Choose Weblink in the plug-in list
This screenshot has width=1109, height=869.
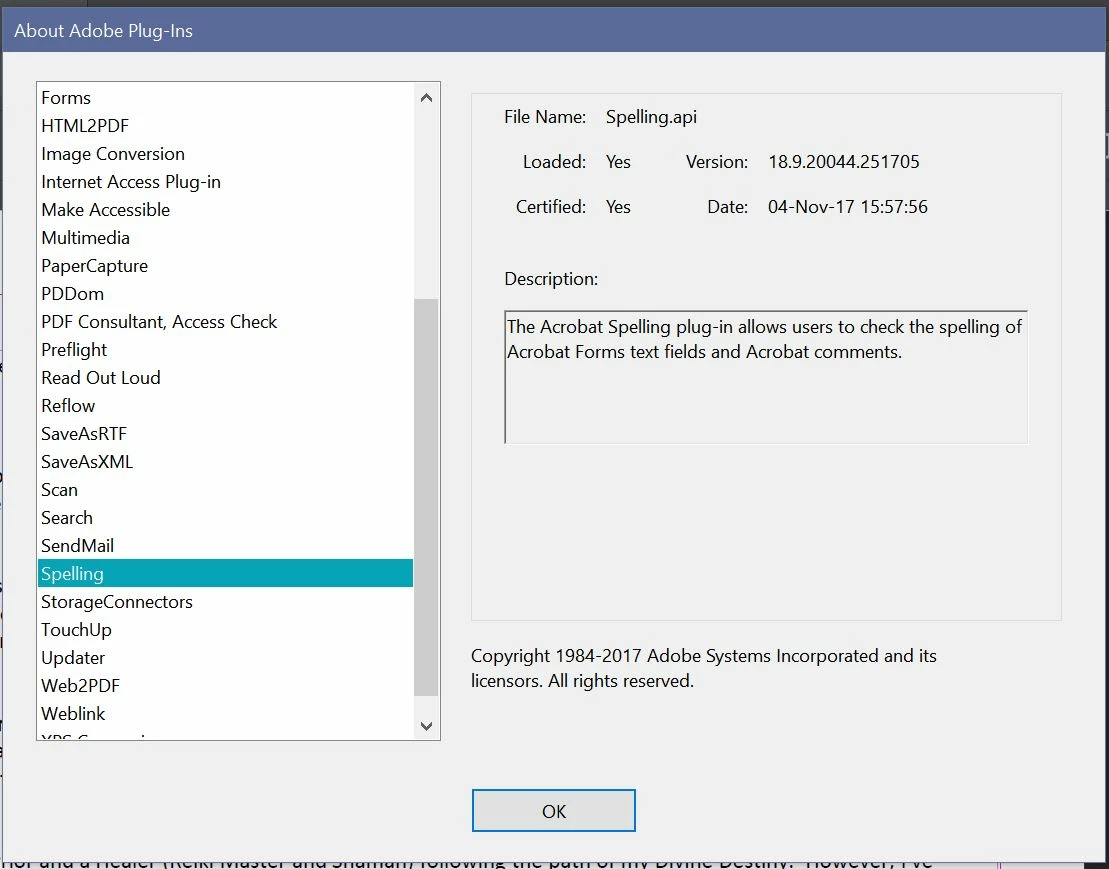click(225, 713)
